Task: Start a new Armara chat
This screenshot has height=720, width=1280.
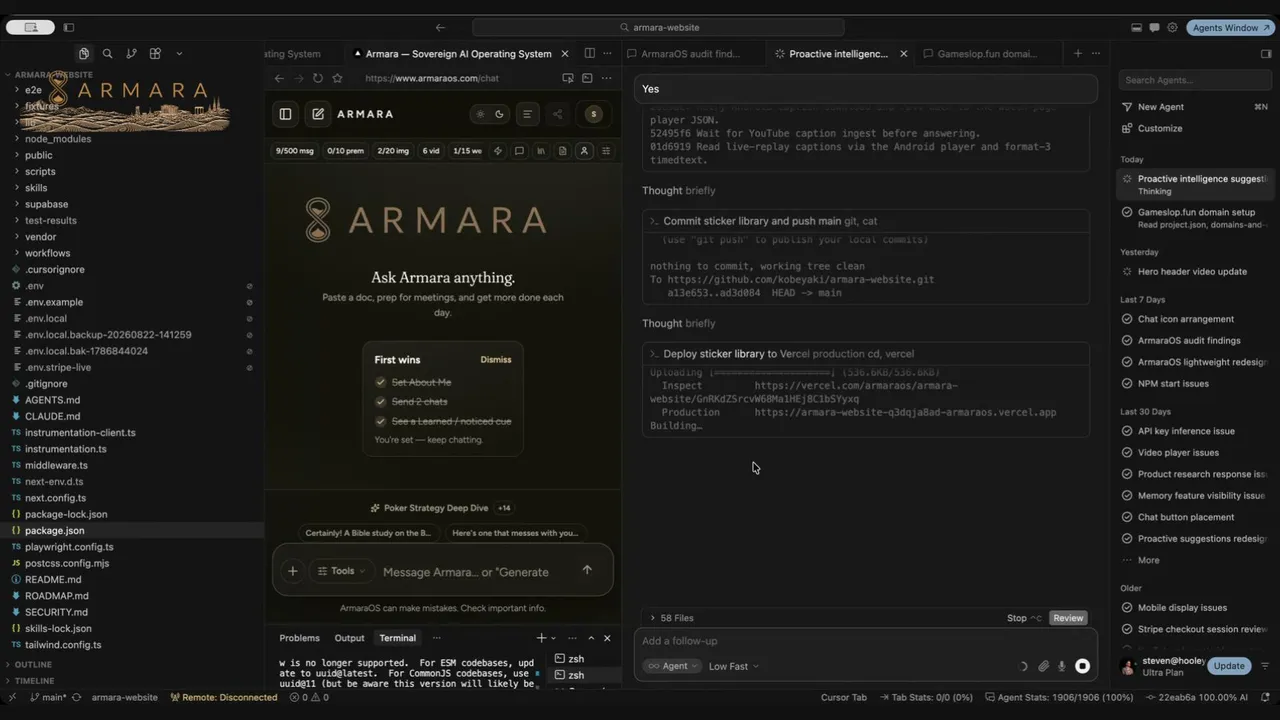Action: pos(318,114)
